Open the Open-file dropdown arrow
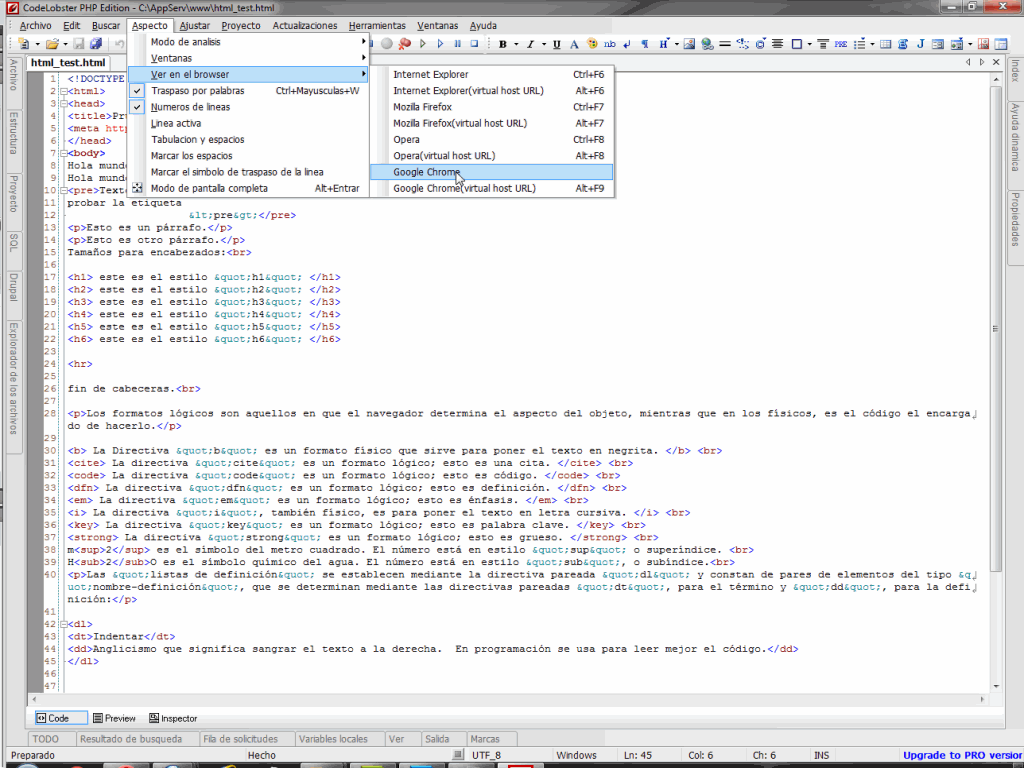The image size is (1024, 768). pyautogui.click(x=64, y=44)
